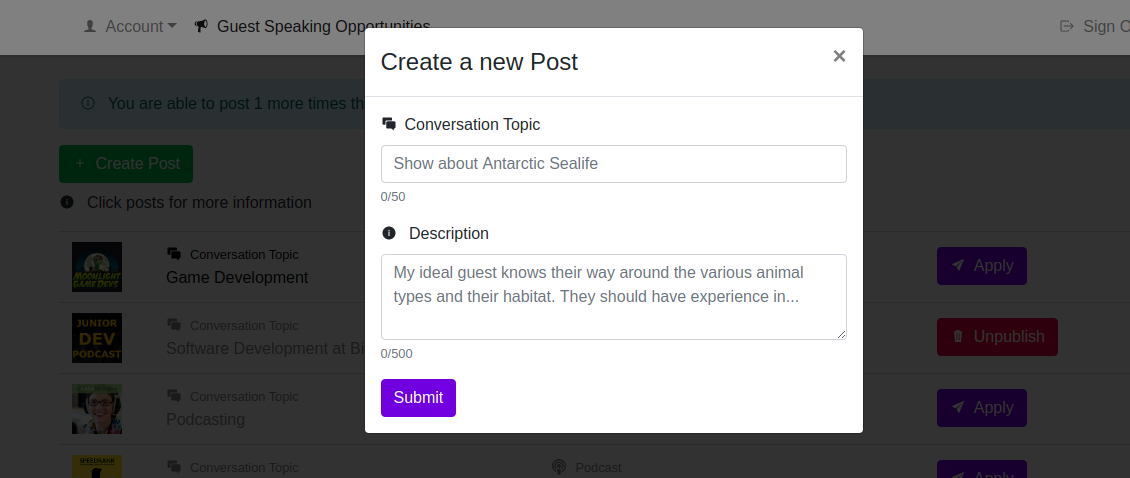The image size is (1130, 478).
Task: Open Guest Speaking Opportunities page
Action: click(x=323, y=26)
